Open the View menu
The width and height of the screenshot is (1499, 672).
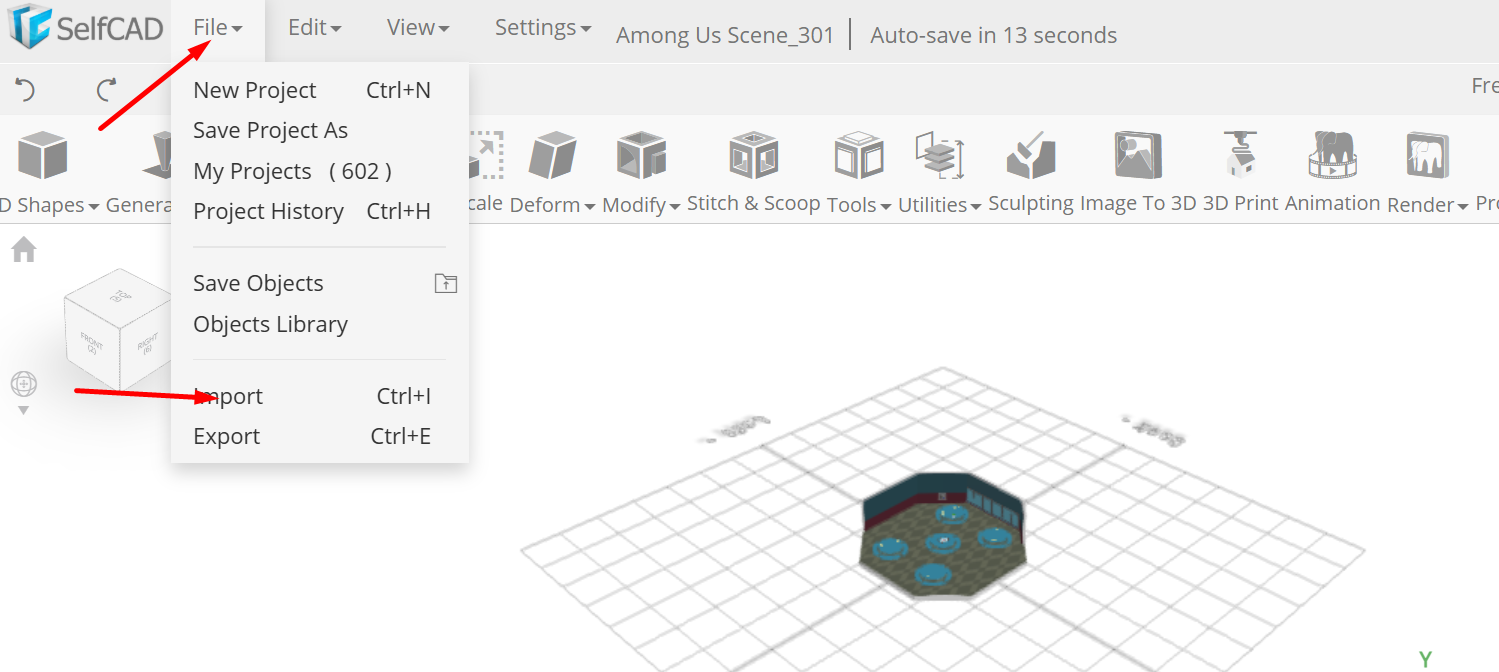(x=418, y=28)
